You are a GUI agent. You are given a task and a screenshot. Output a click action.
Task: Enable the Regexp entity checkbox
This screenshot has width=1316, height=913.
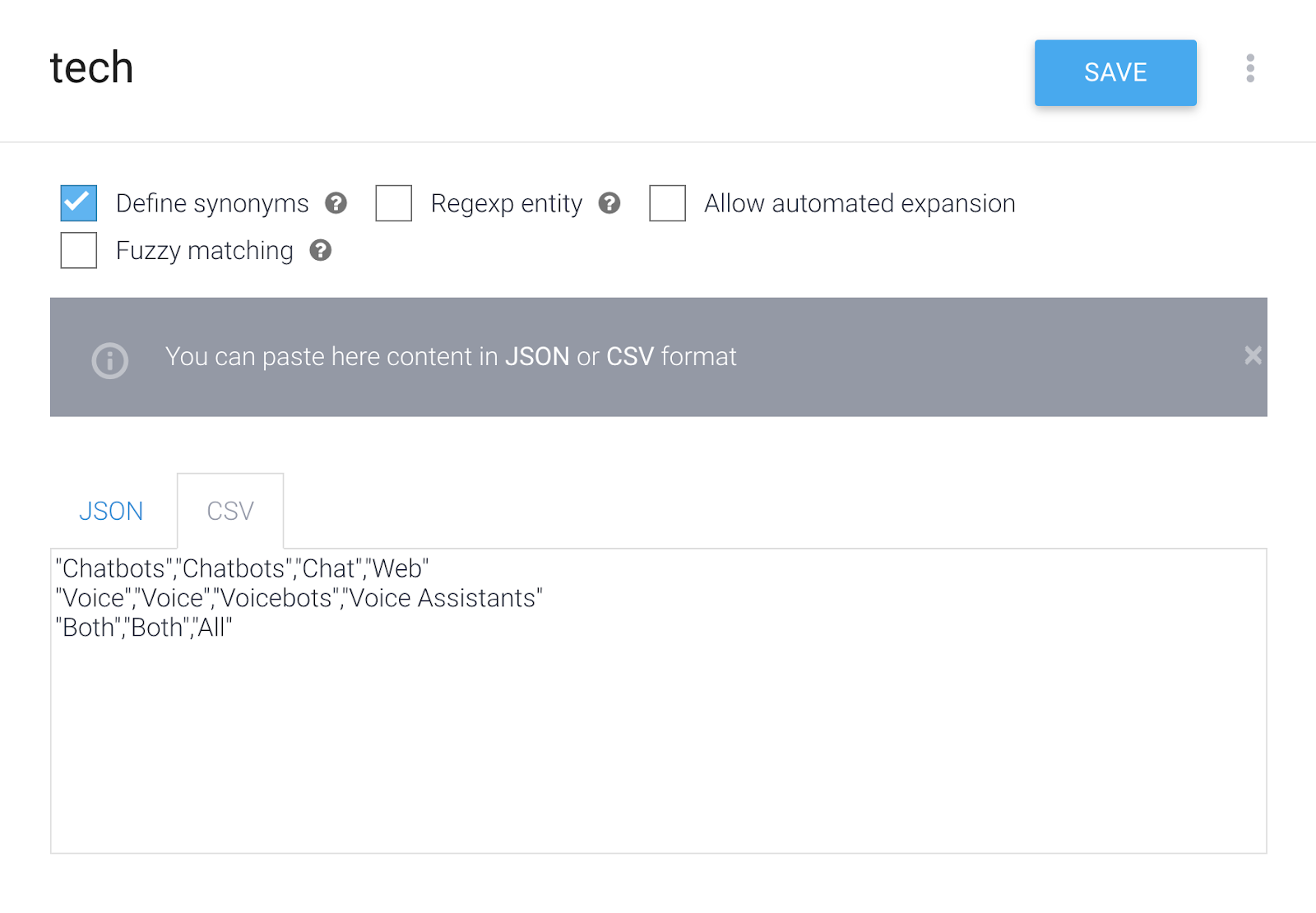[393, 203]
